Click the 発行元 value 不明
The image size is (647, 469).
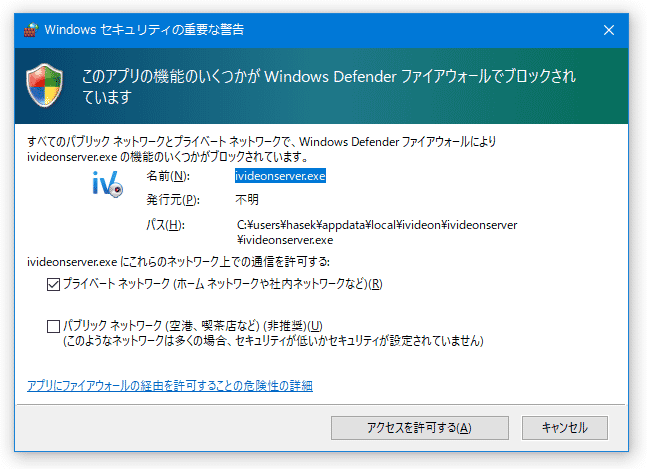[x=247, y=200]
